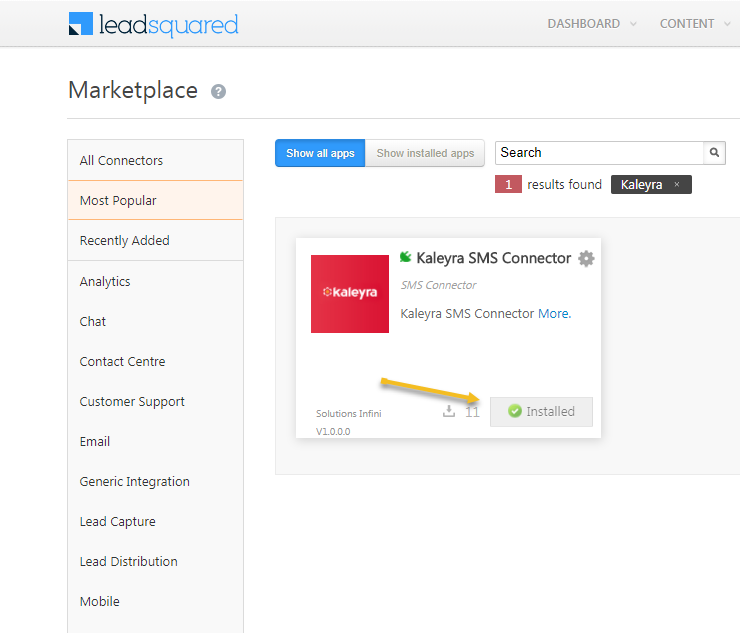Screen dimensions: 740x633
Task: Open the Analytics category
Action: (155, 281)
